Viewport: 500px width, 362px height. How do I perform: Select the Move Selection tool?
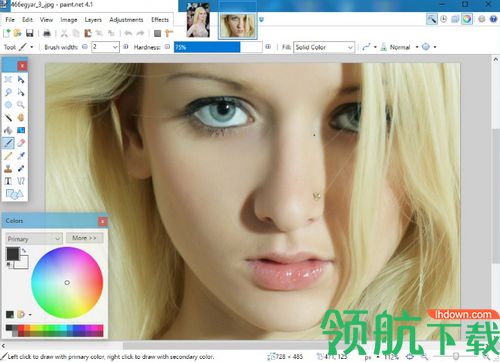[x=21, y=92]
